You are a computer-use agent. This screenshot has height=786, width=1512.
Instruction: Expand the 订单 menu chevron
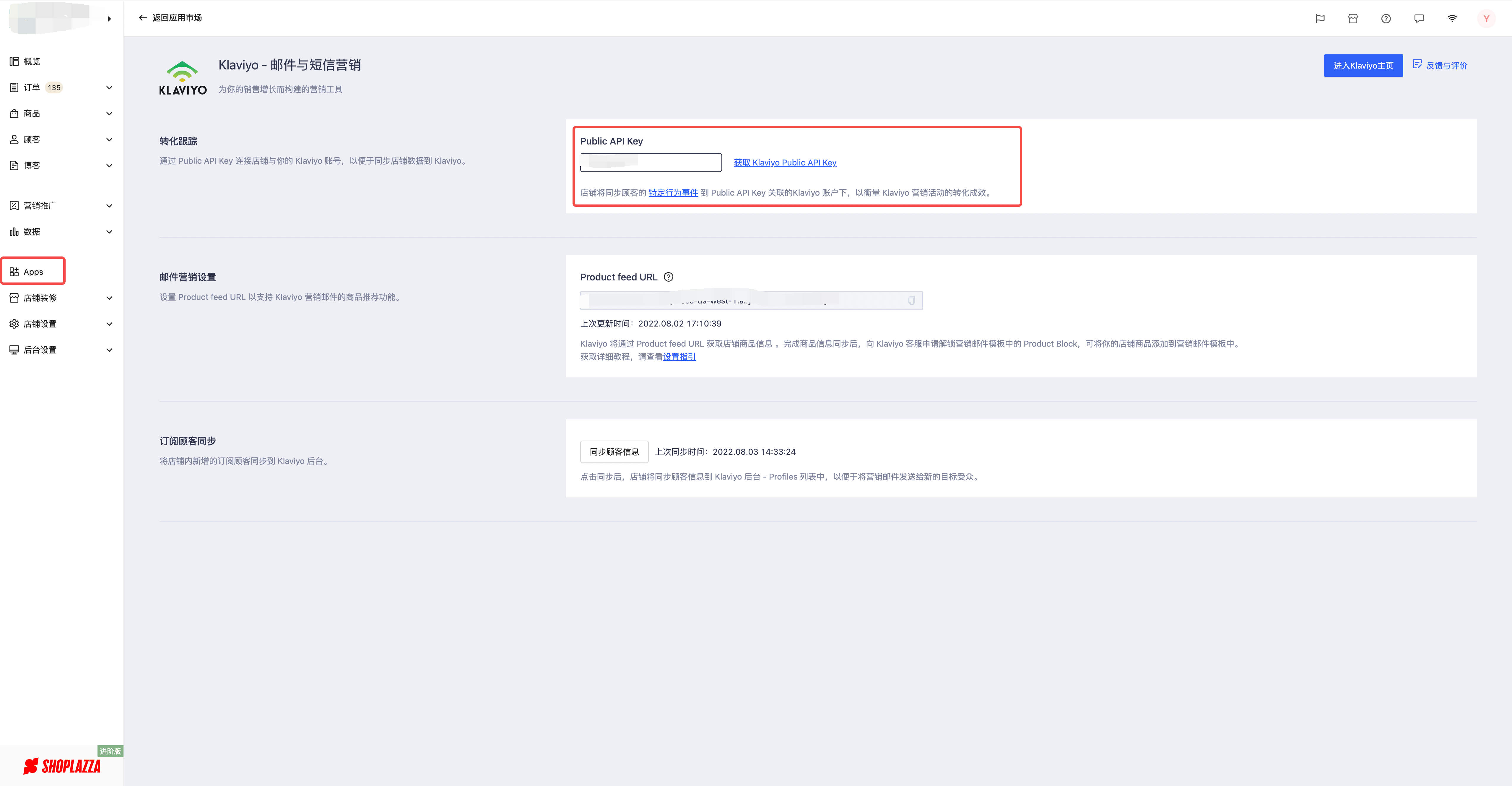click(109, 87)
